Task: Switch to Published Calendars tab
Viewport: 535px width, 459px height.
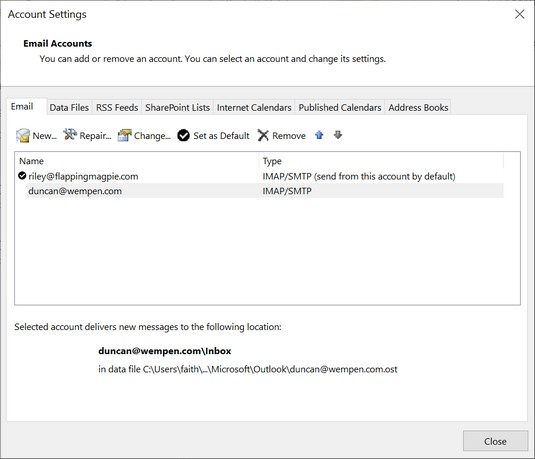Action: click(340, 107)
